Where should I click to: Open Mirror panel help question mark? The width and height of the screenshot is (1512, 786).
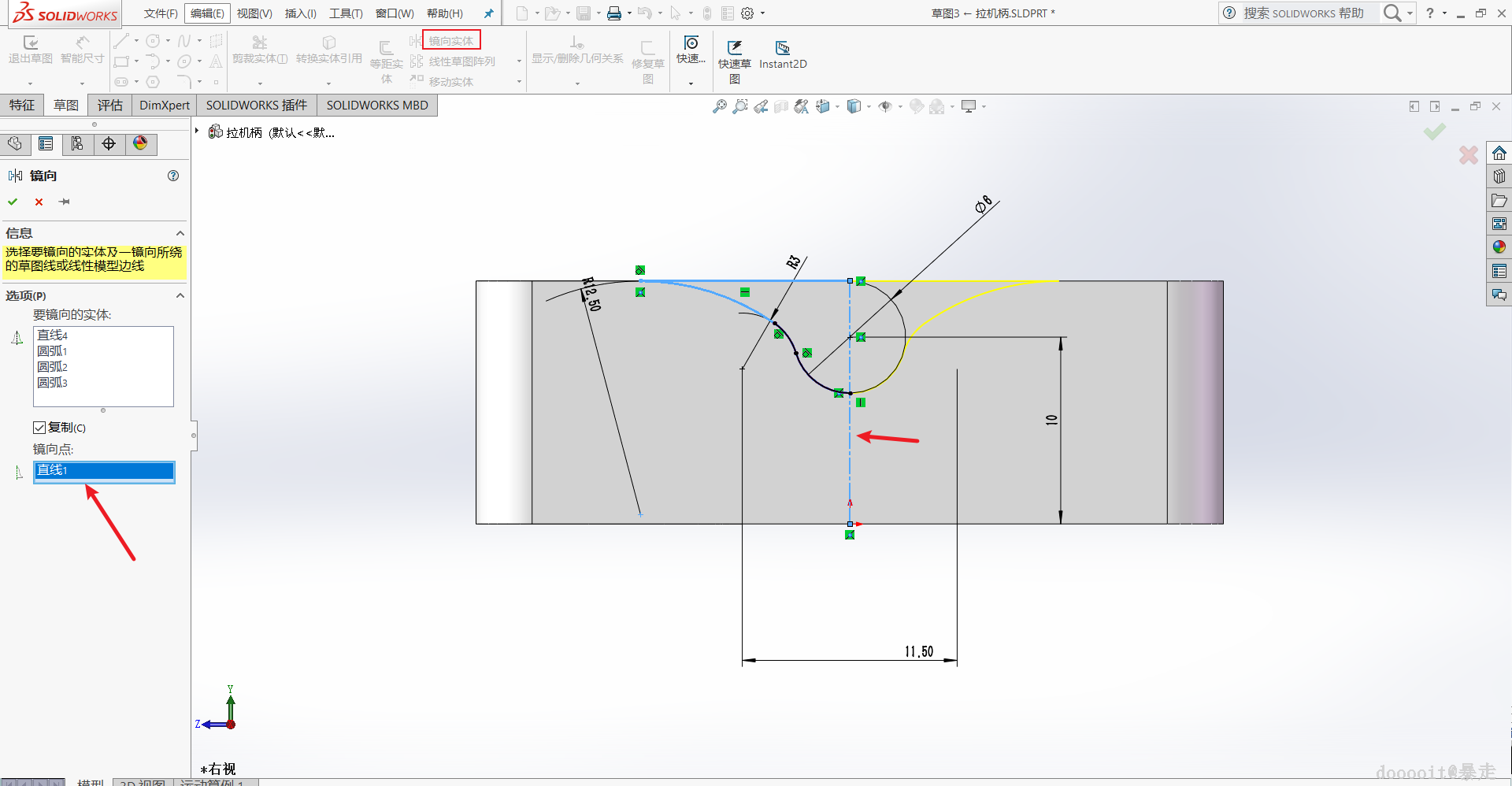[x=173, y=176]
